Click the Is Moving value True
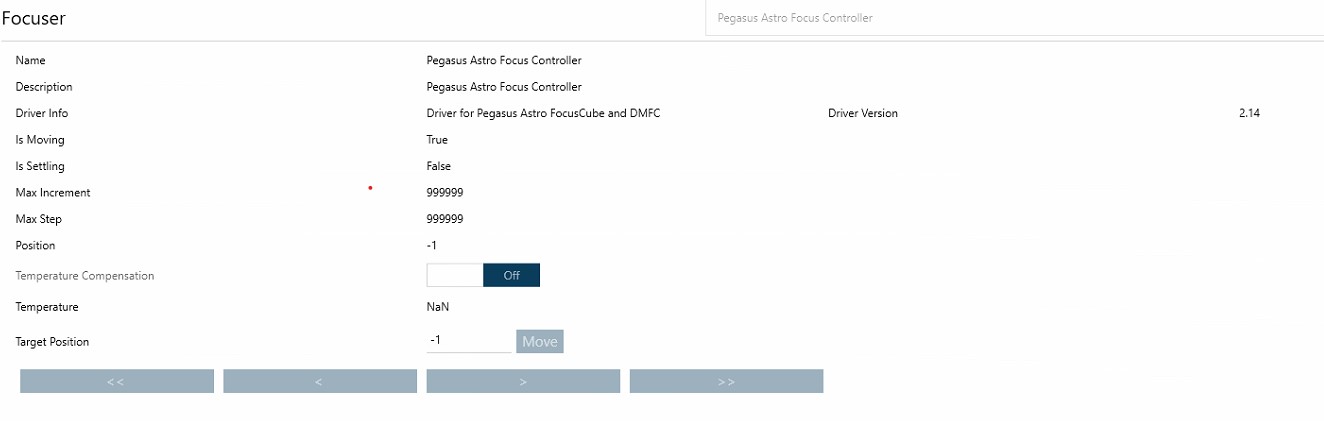The width and height of the screenshot is (1324, 421). (x=437, y=140)
